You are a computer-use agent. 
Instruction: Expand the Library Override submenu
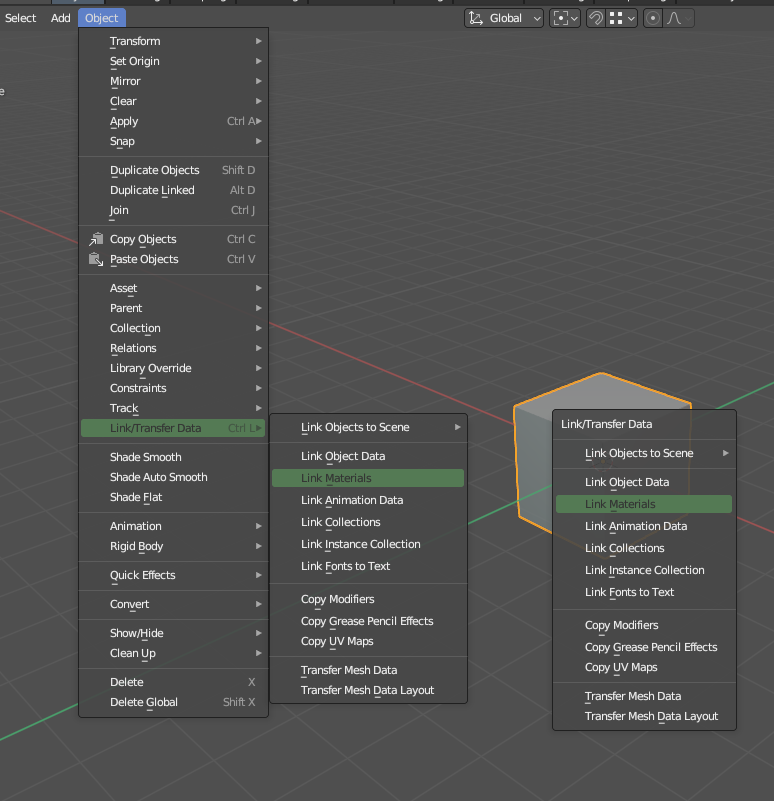(x=173, y=368)
